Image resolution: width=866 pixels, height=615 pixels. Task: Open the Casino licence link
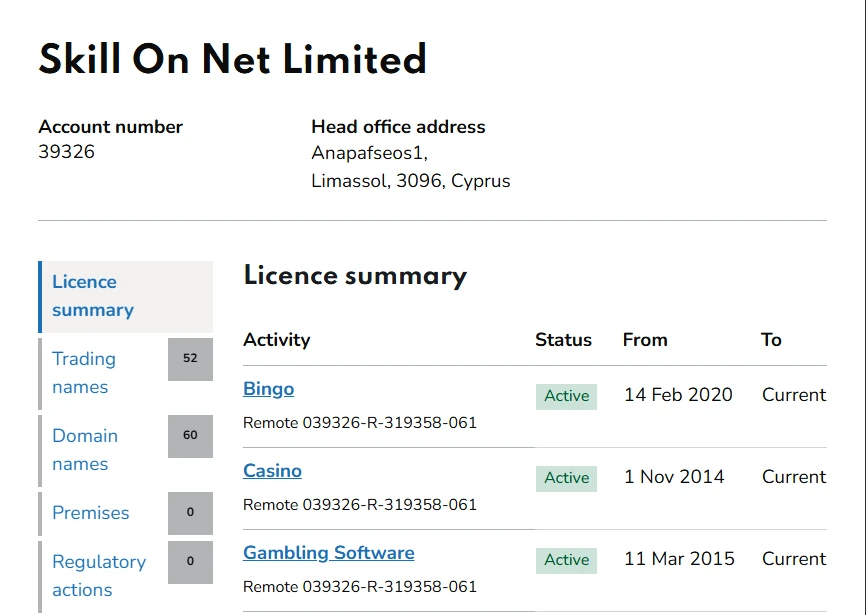click(272, 471)
